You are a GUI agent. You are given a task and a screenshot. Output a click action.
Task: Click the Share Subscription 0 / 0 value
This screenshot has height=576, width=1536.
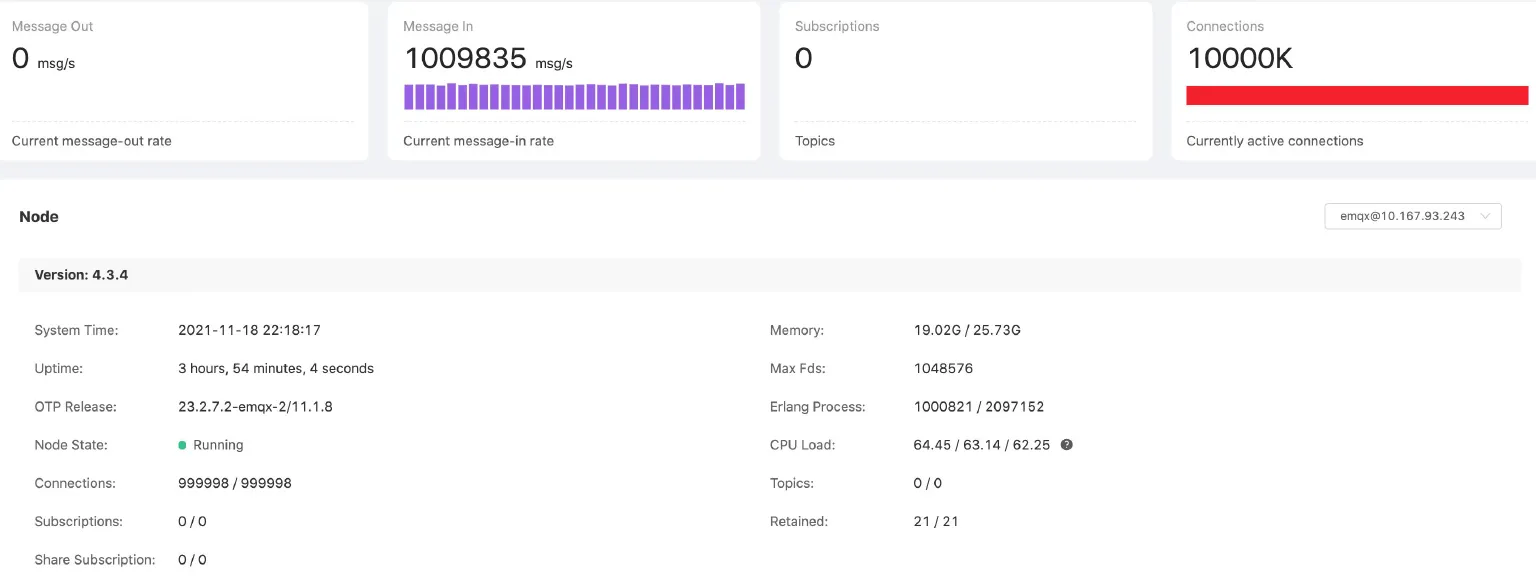(x=192, y=559)
